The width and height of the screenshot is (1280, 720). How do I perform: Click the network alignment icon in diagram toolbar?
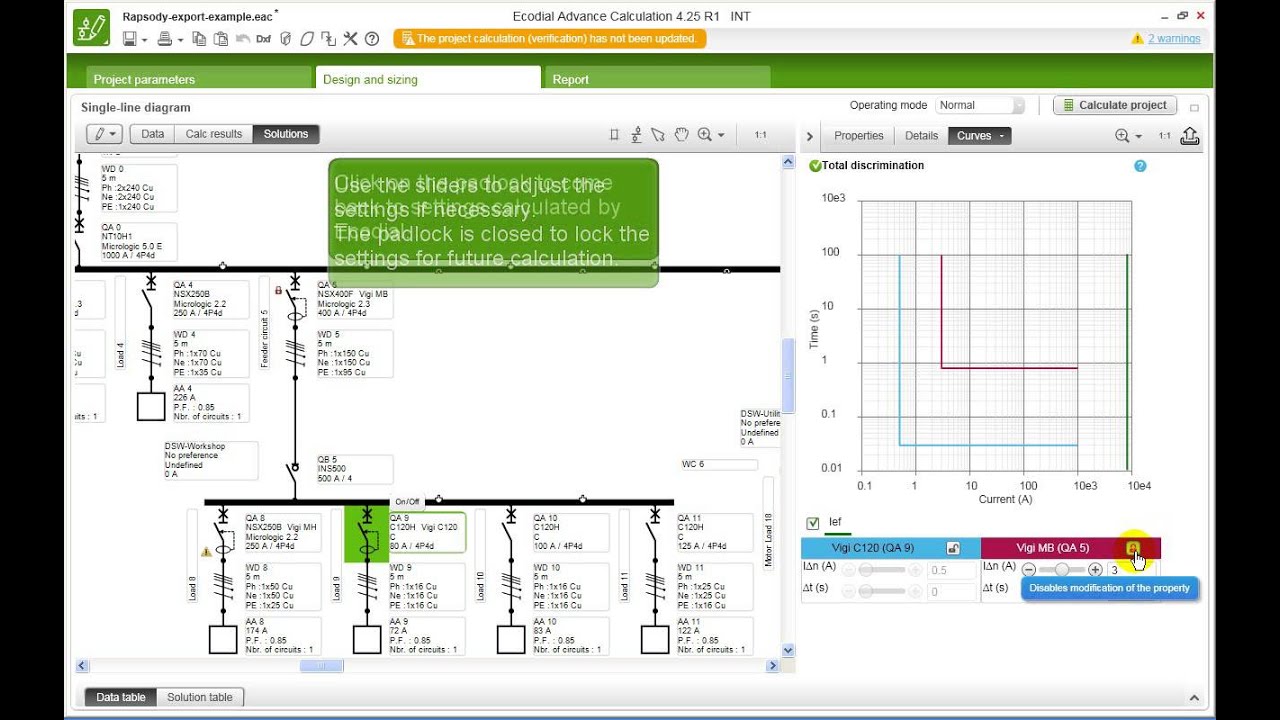636,135
